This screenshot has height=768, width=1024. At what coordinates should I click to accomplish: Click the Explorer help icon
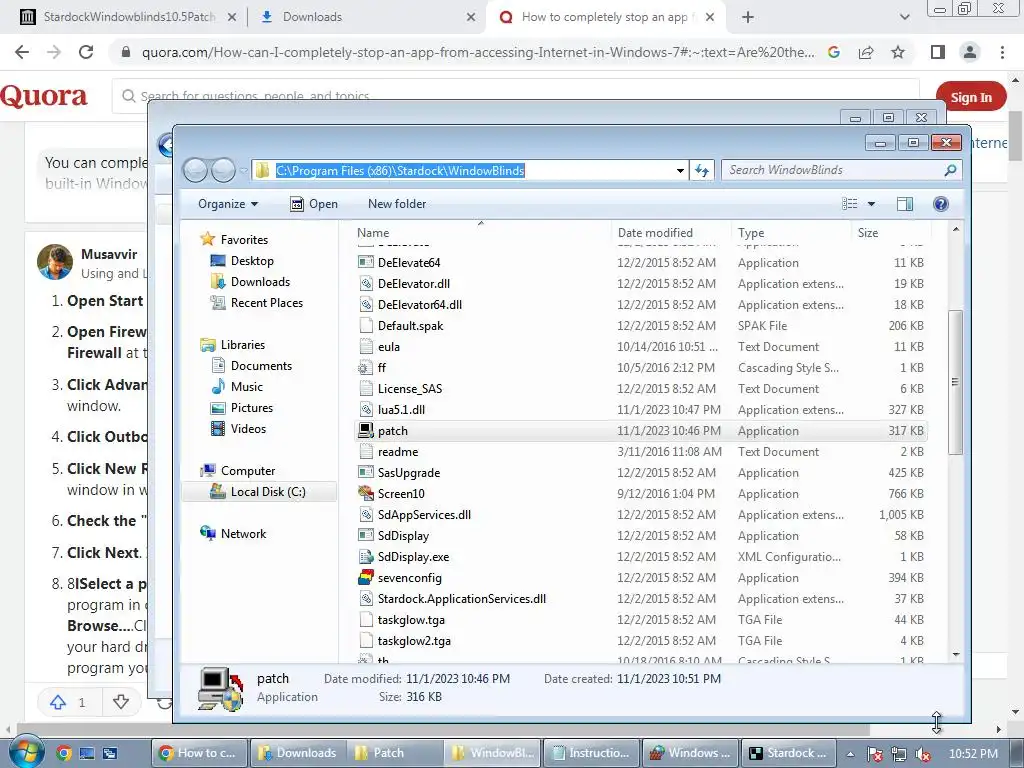940,204
